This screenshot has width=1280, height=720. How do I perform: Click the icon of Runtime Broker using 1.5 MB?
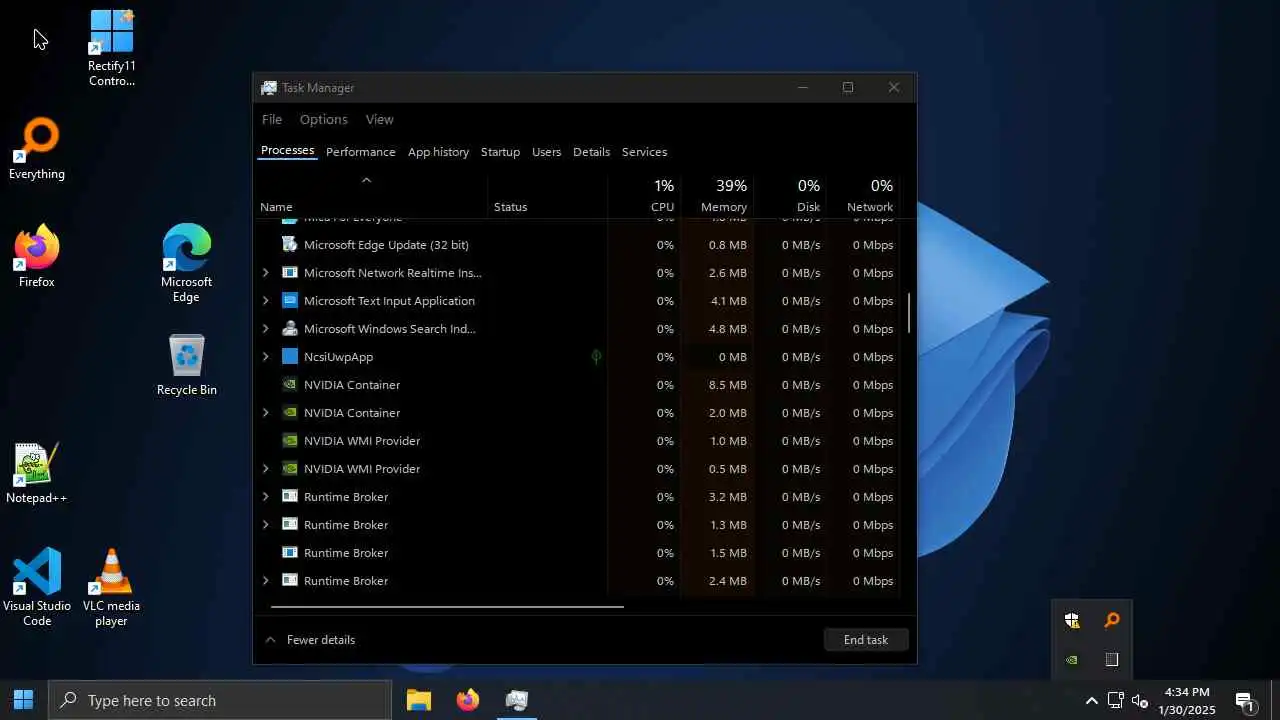(x=290, y=552)
